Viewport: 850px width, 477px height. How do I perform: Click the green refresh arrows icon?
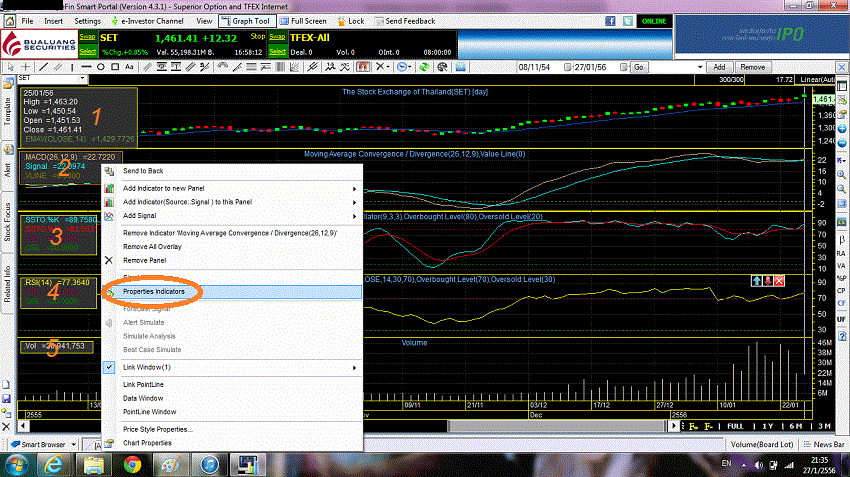click(424, 67)
